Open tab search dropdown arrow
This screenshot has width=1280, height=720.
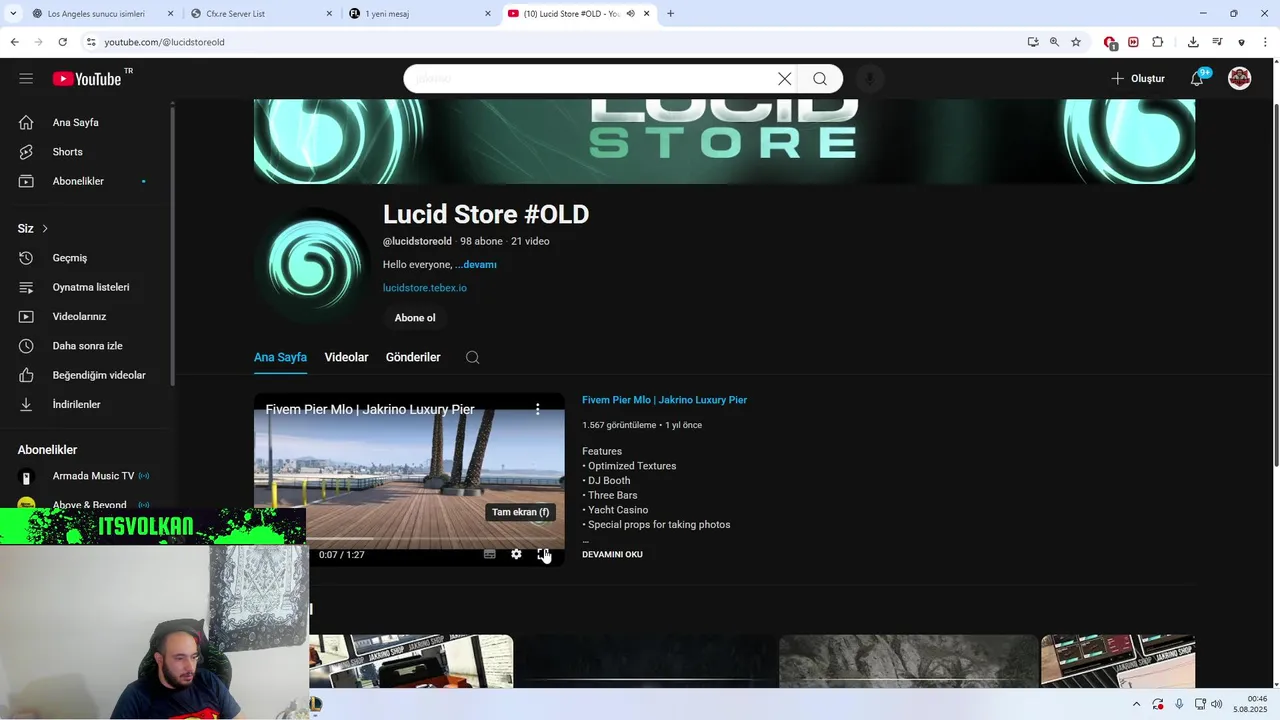tap(13, 14)
